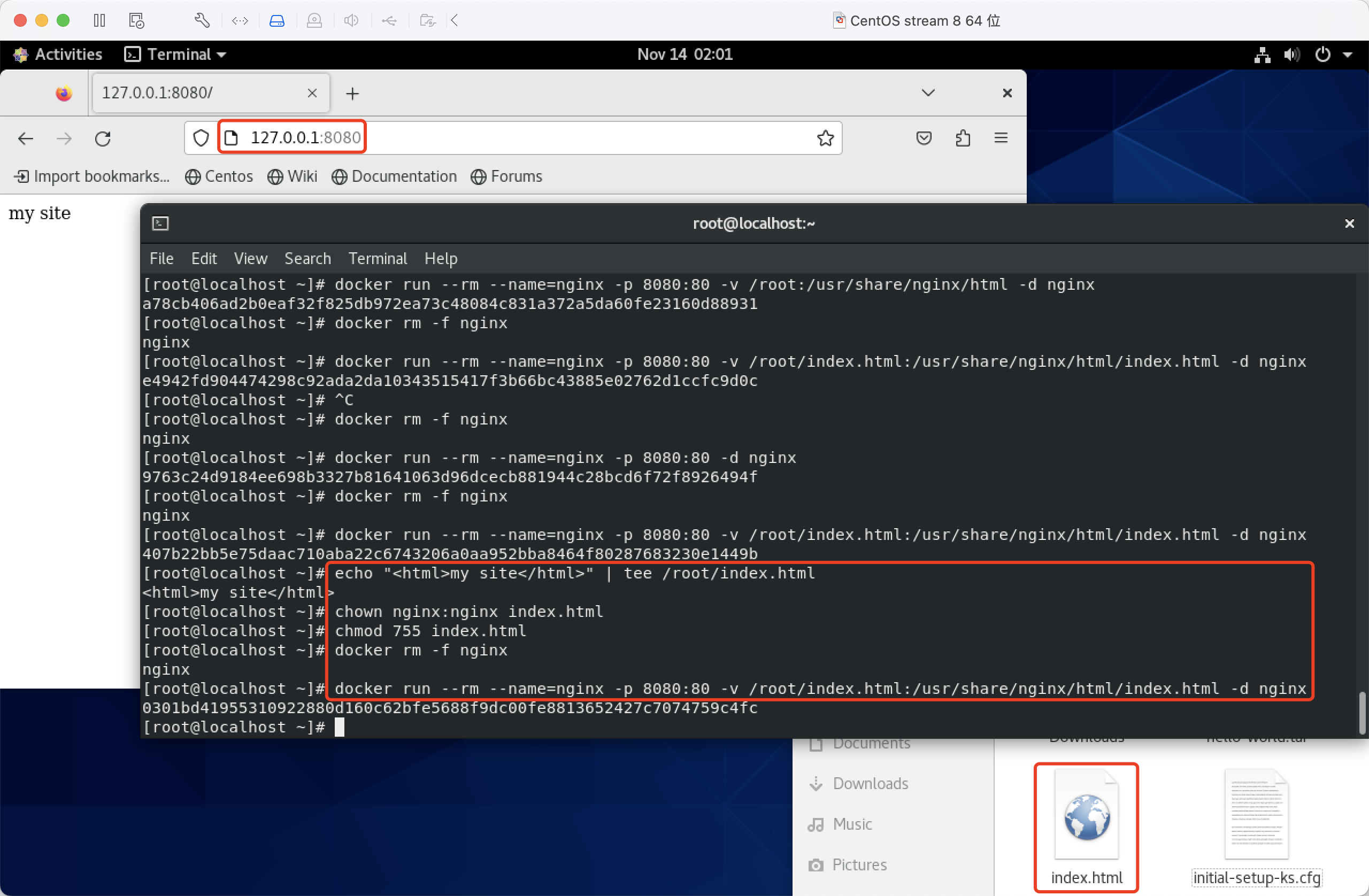Open the terminal Search menu

click(307, 259)
